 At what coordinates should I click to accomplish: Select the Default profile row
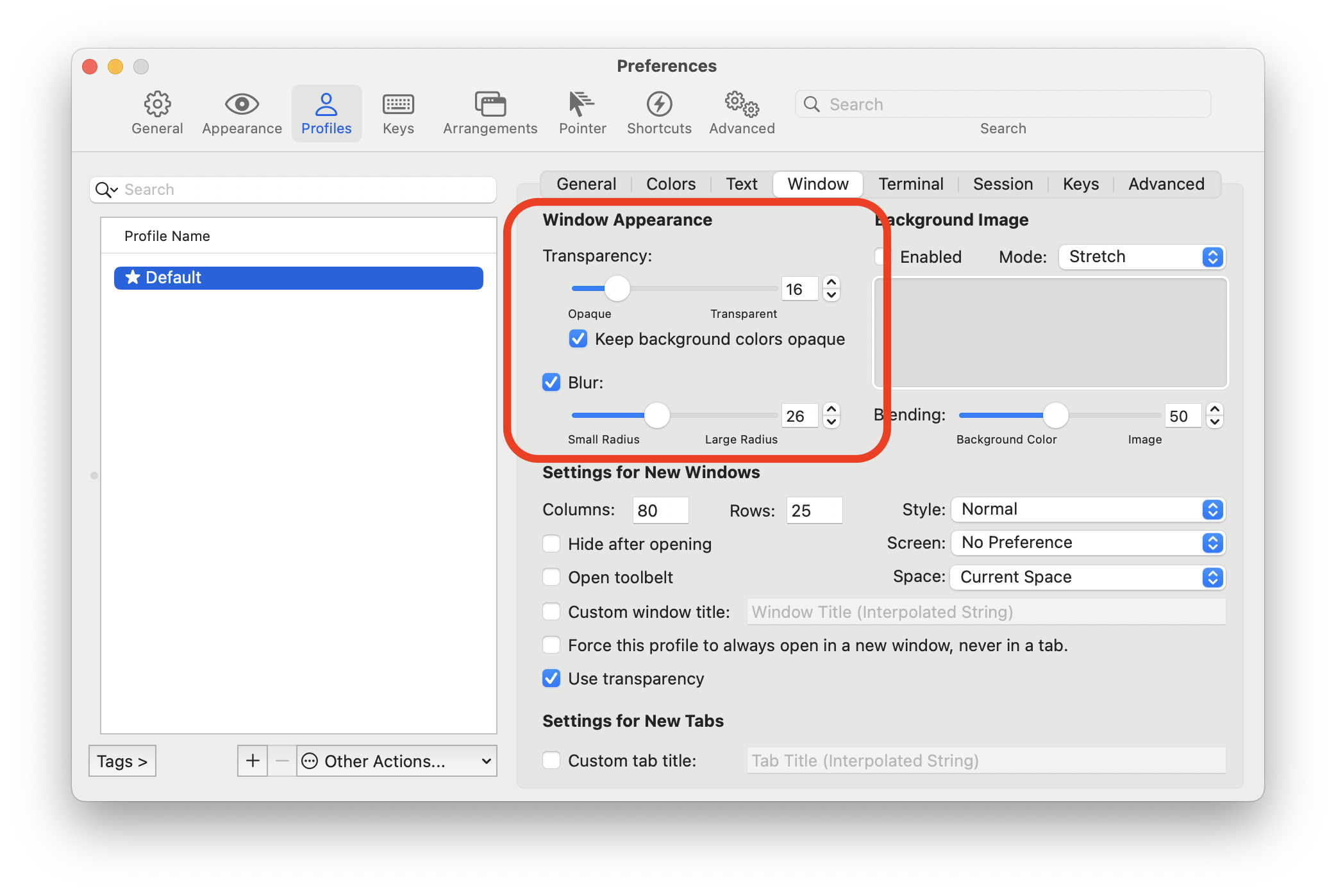pyautogui.click(x=298, y=278)
